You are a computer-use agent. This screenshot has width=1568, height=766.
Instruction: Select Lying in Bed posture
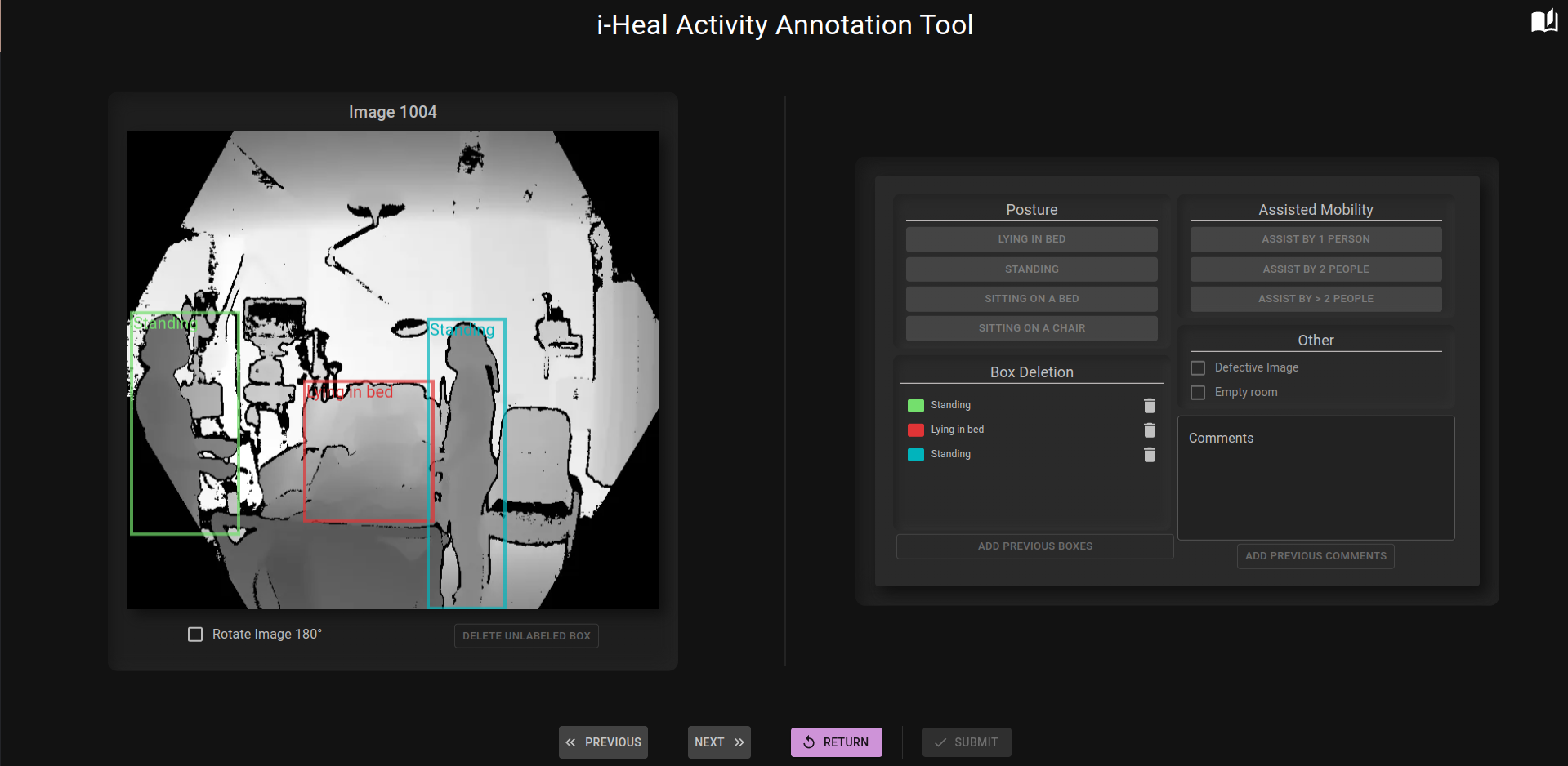[x=1031, y=239]
